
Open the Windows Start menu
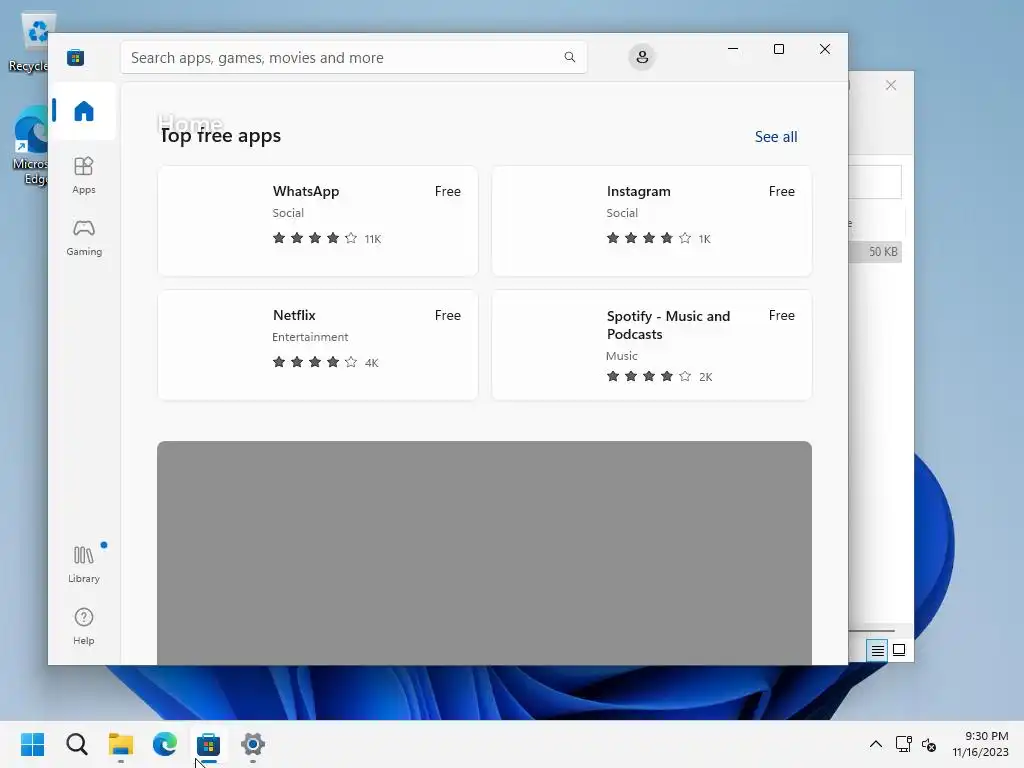(33, 744)
